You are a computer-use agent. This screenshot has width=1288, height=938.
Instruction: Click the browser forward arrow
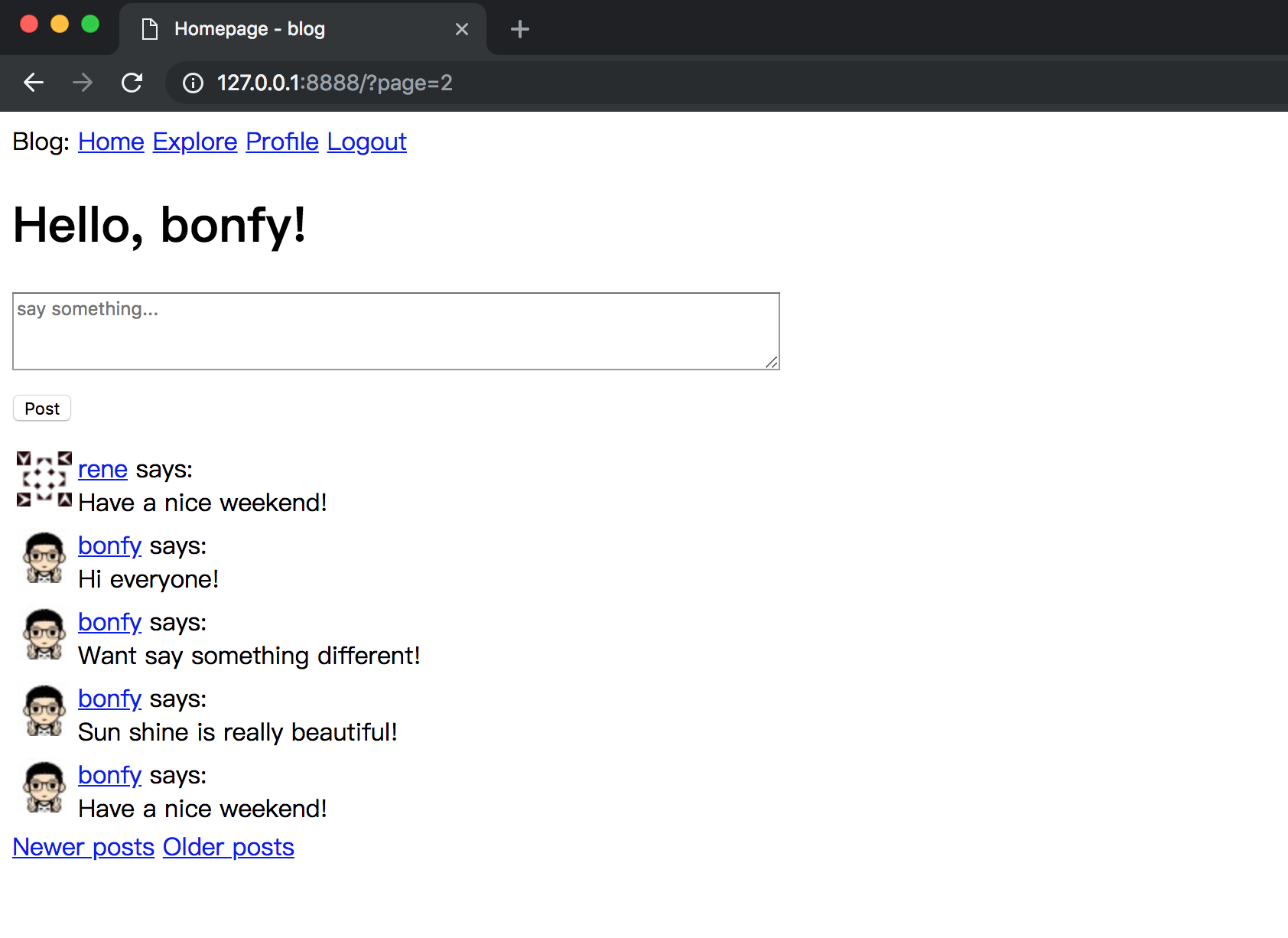[x=83, y=83]
